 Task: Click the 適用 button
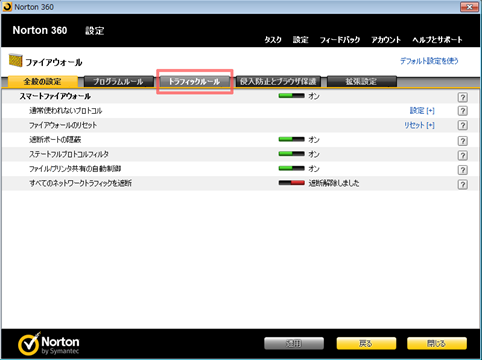coord(294,343)
